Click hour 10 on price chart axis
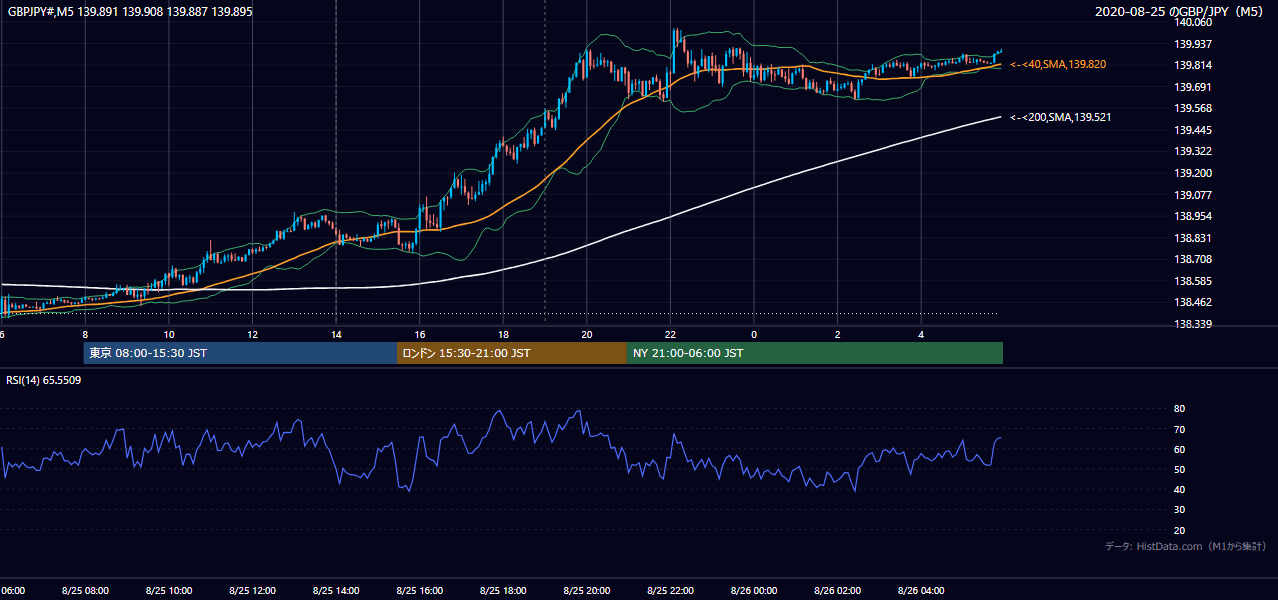 point(169,334)
